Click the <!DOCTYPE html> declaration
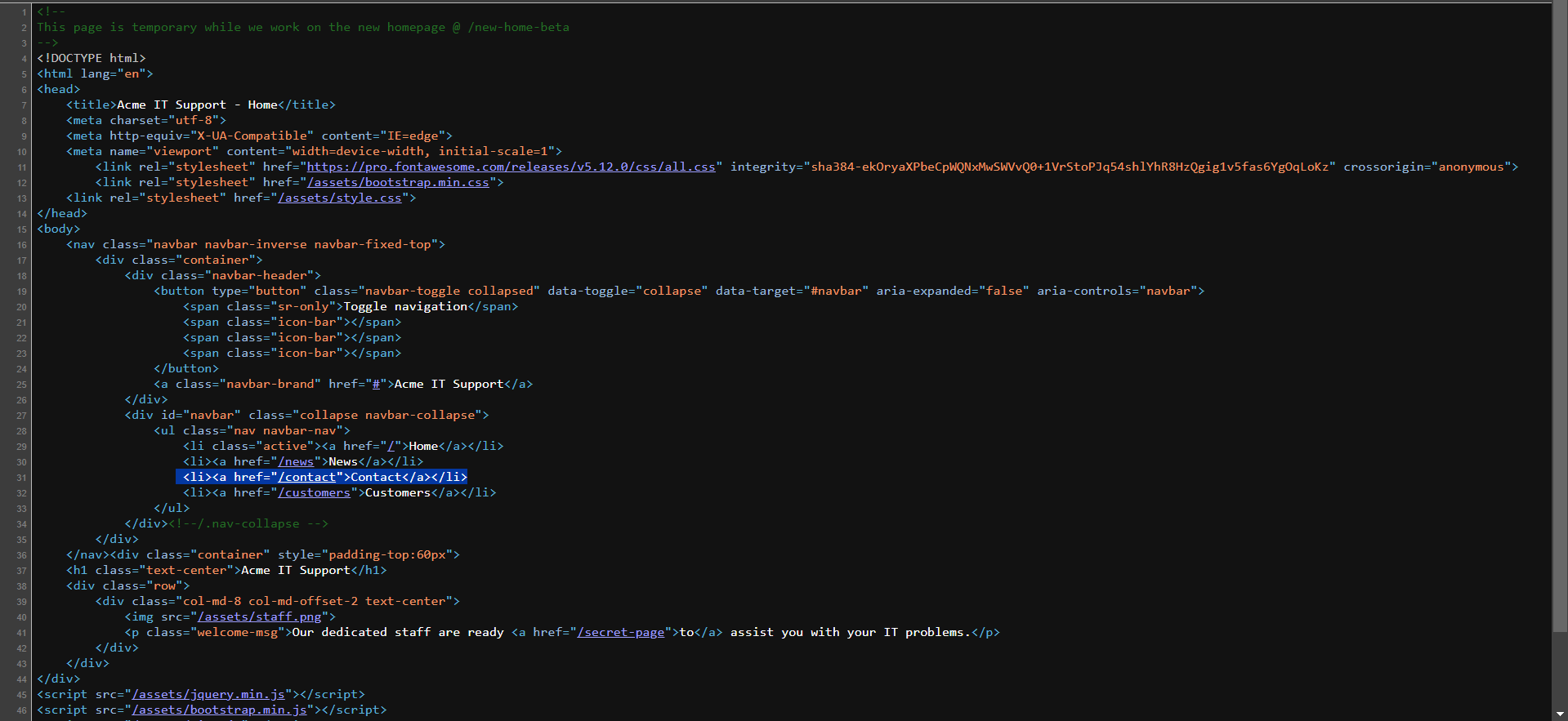Image resolution: width=1568 pixels, height=721 pixels. pos(91,58)
